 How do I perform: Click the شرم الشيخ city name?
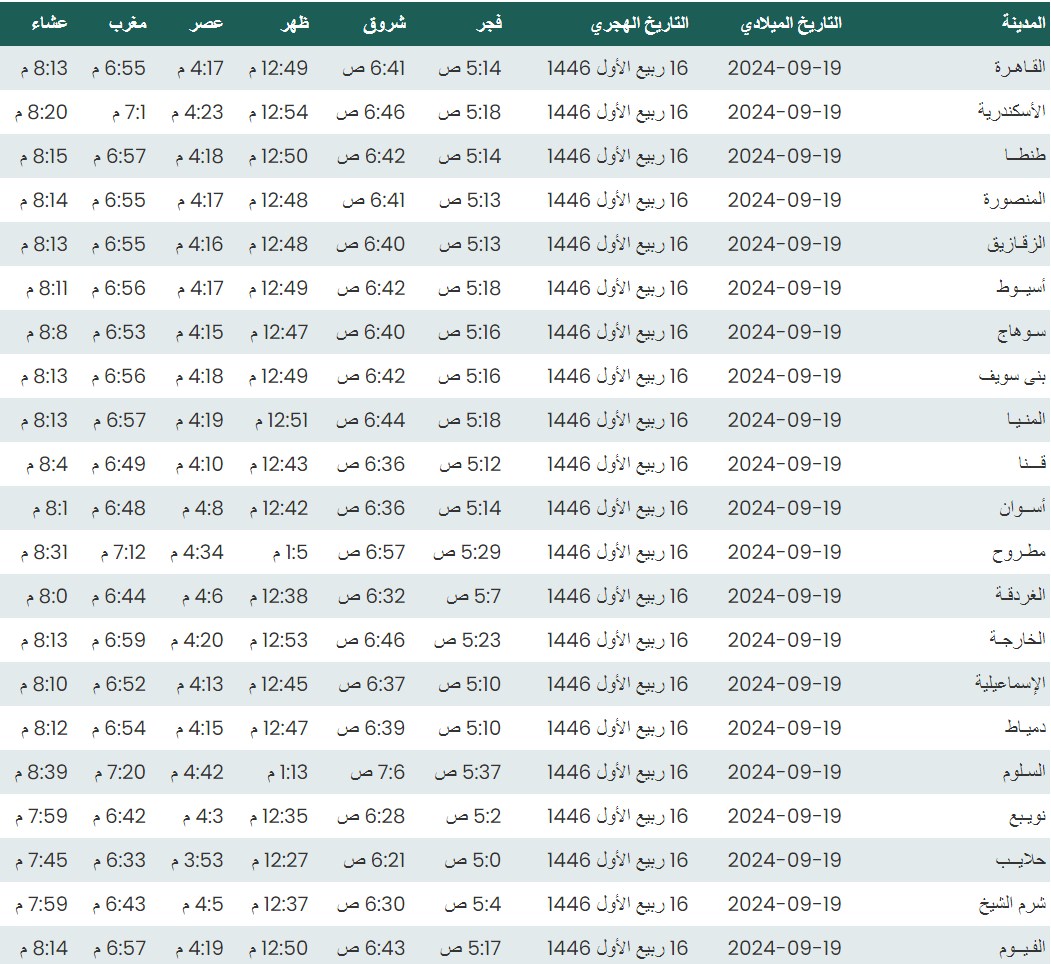tap(1012, 904)
